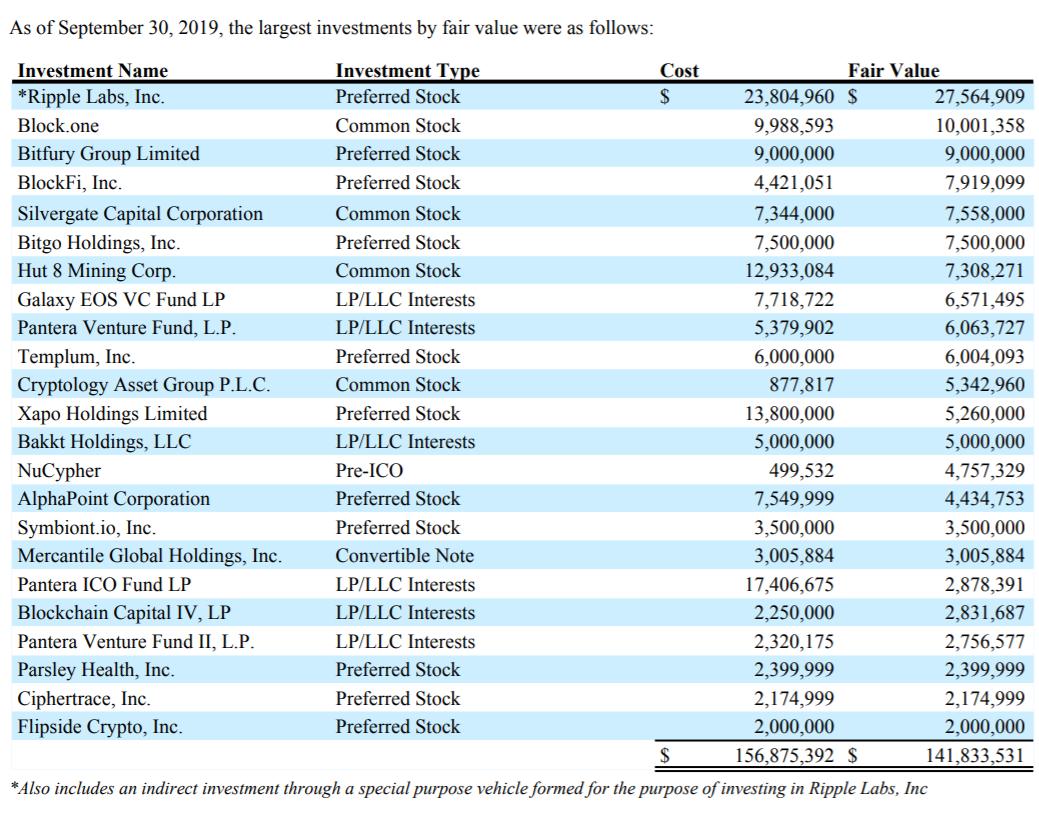Click Hut 8 Mining cost 12,933,084
Viewport: 1039px width, 813px height.
789,270
